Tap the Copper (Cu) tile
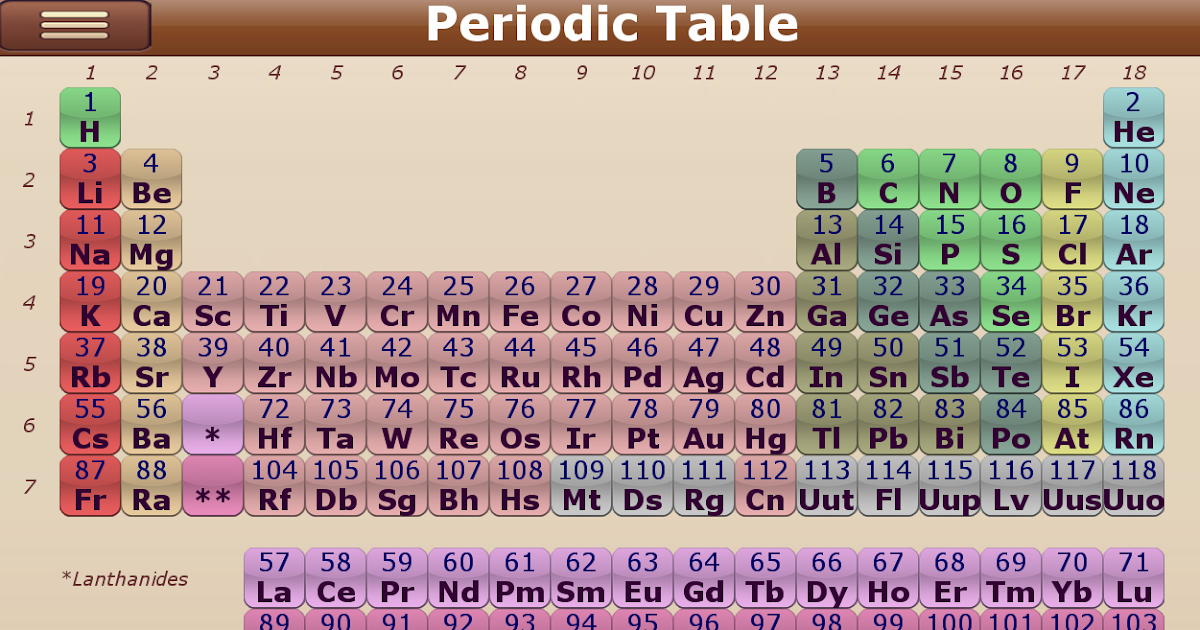This screenshot has height=630, width=1200. tap(704, 302)
